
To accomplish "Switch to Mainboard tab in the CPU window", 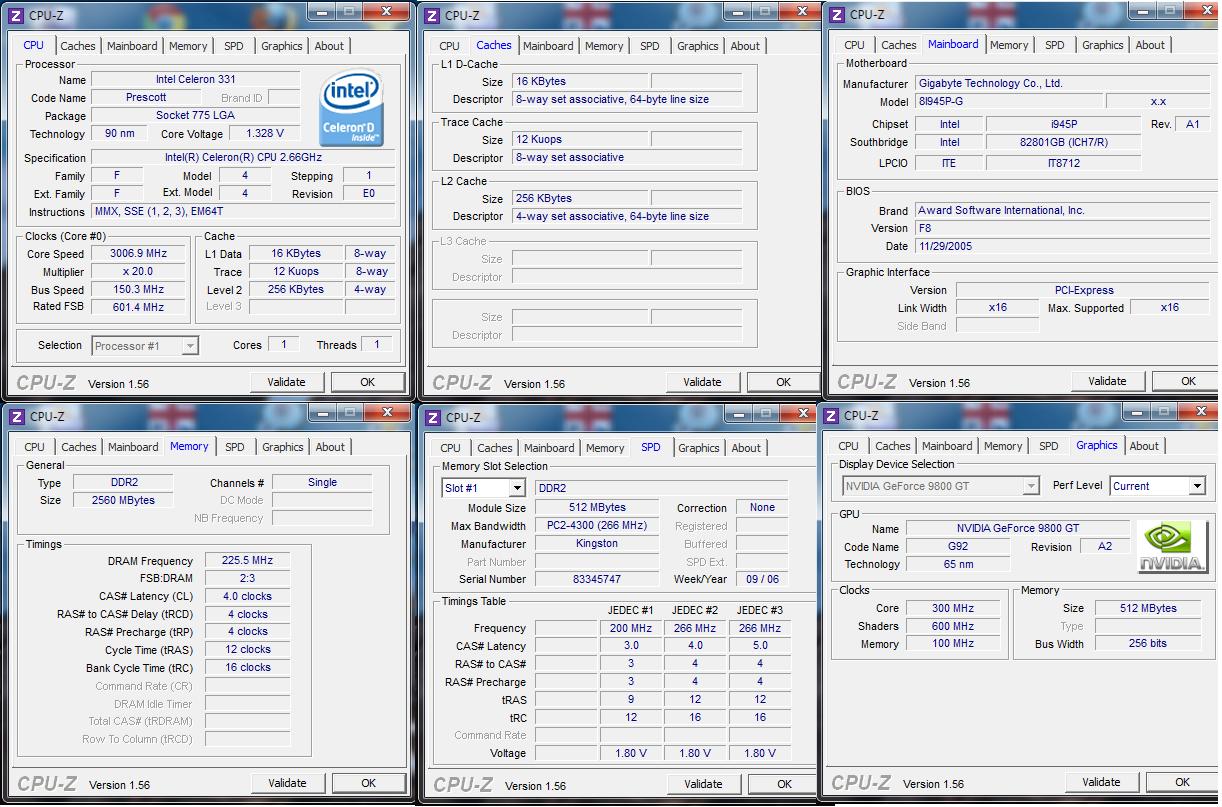I will click(132, 46).
